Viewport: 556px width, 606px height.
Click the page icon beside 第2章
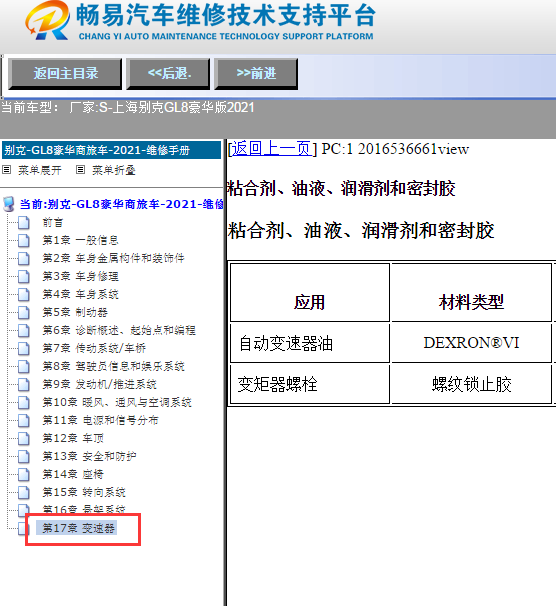24,259
